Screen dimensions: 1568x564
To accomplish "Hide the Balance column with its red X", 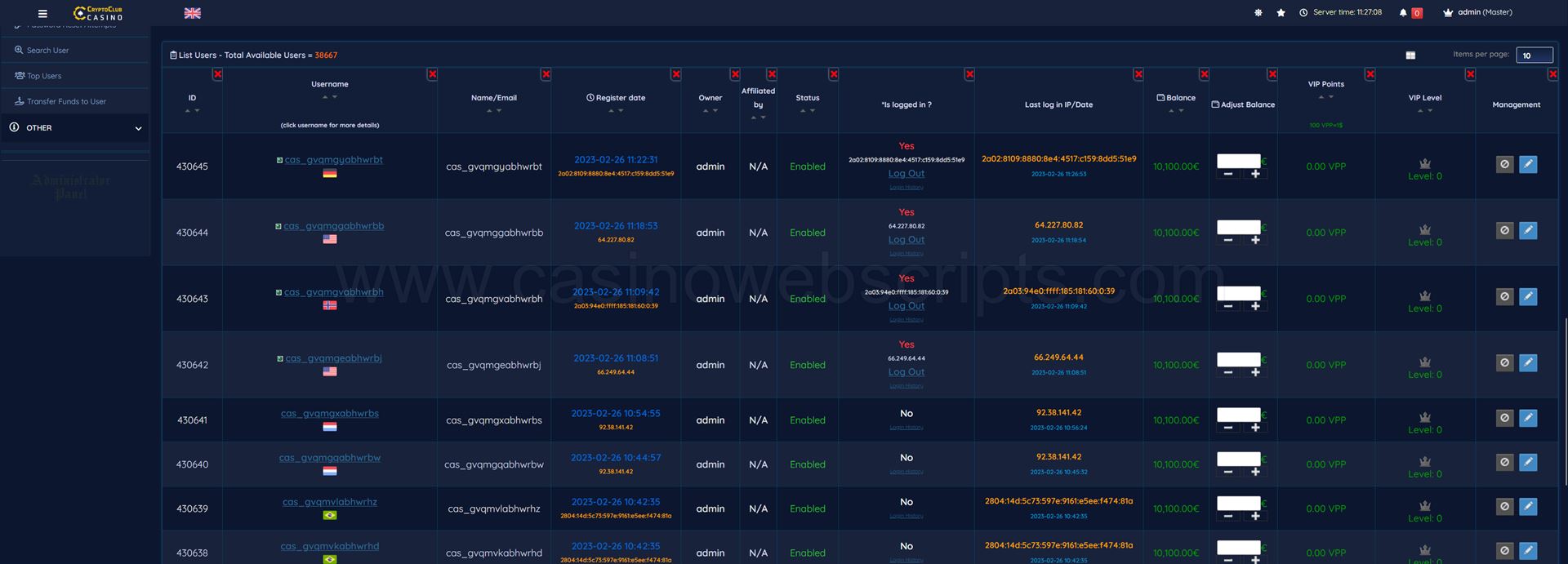I will [x=1204, y=74].
